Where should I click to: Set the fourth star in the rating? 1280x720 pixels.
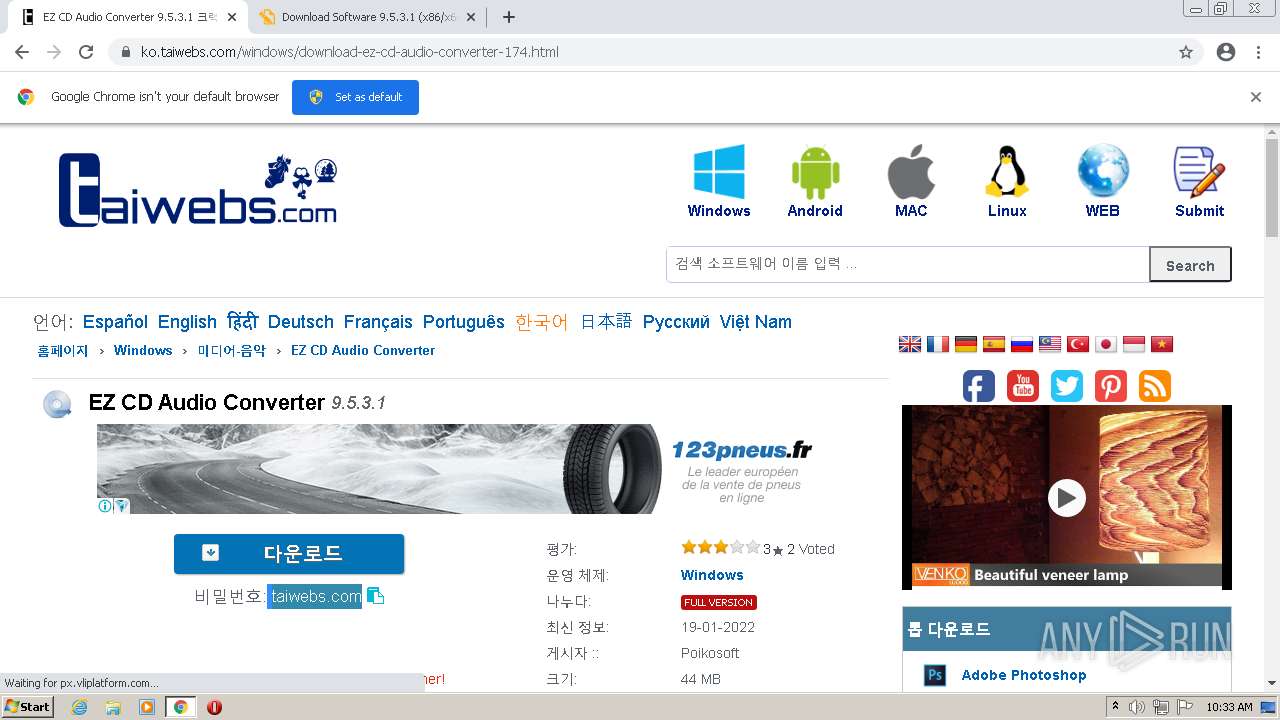(737, 547)
